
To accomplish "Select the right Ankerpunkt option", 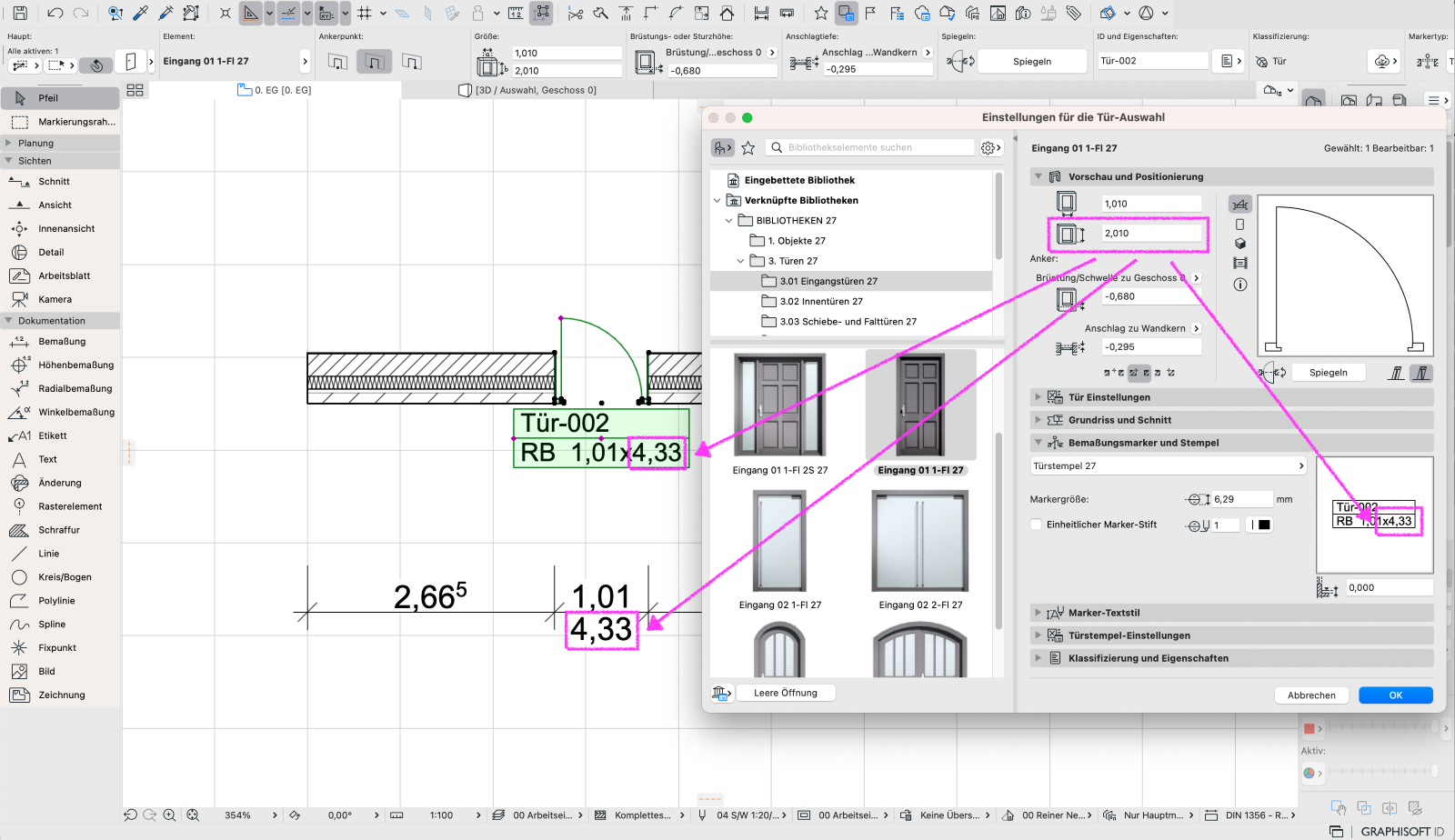I will 411,62.
